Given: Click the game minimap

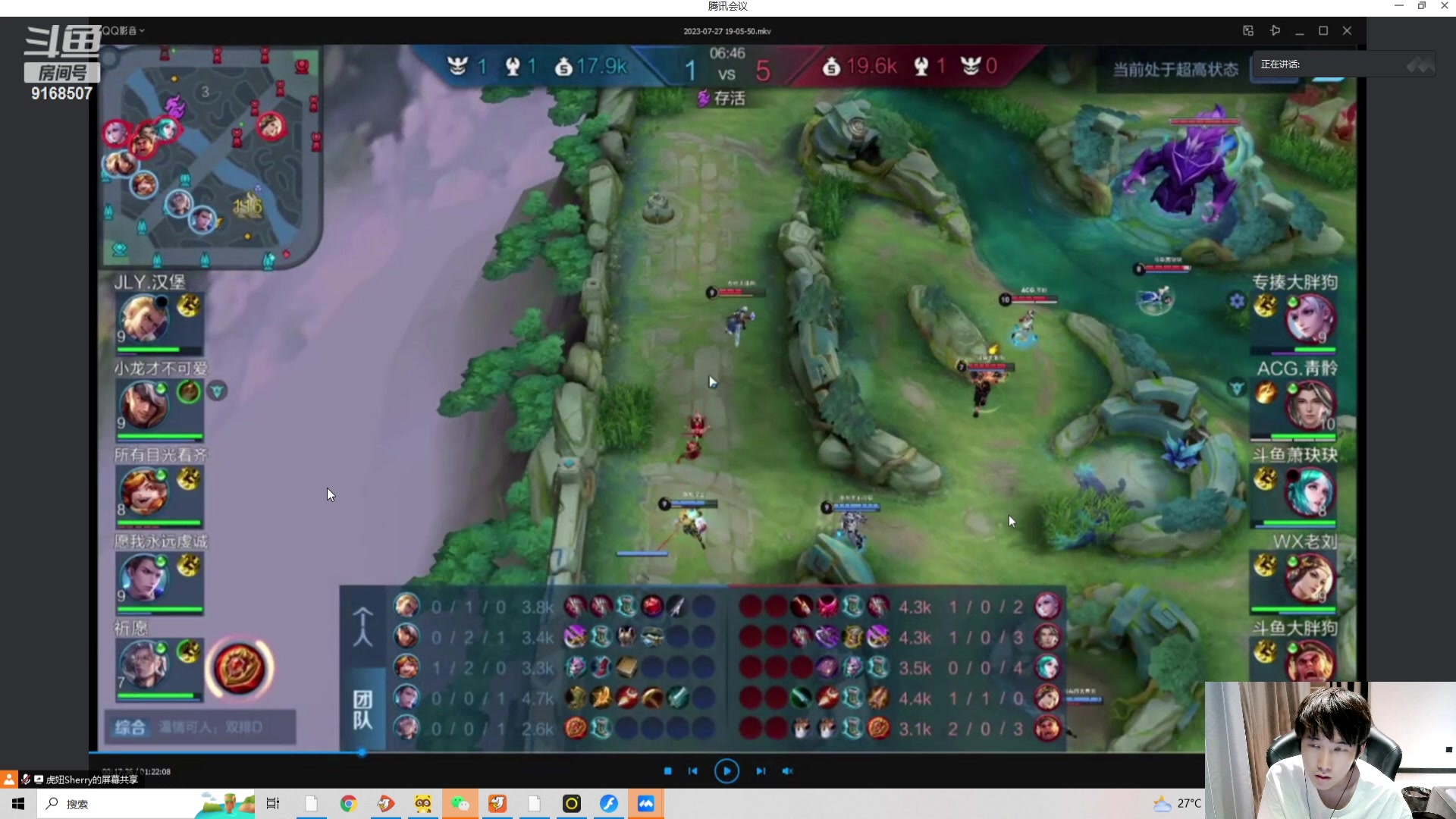Looking at the screenshot, I should click(211, 155).
